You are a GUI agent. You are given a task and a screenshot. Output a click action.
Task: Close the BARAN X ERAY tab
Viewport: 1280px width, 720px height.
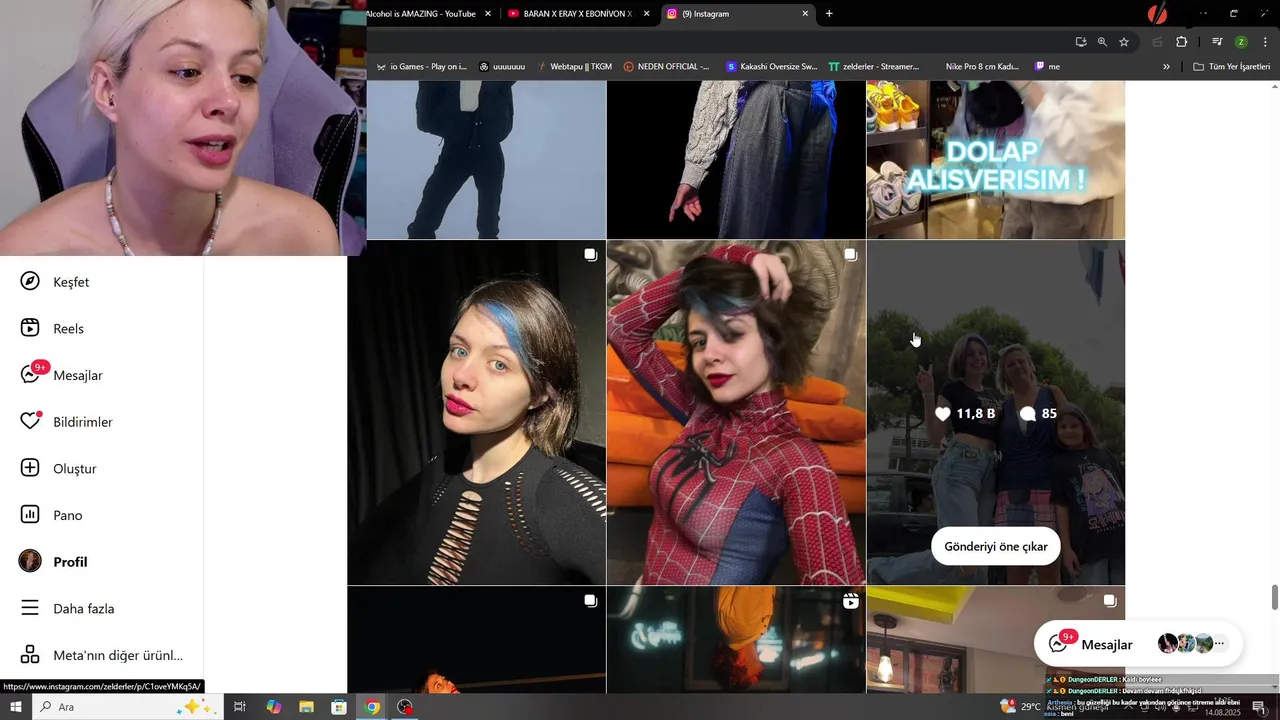point(646,14)
